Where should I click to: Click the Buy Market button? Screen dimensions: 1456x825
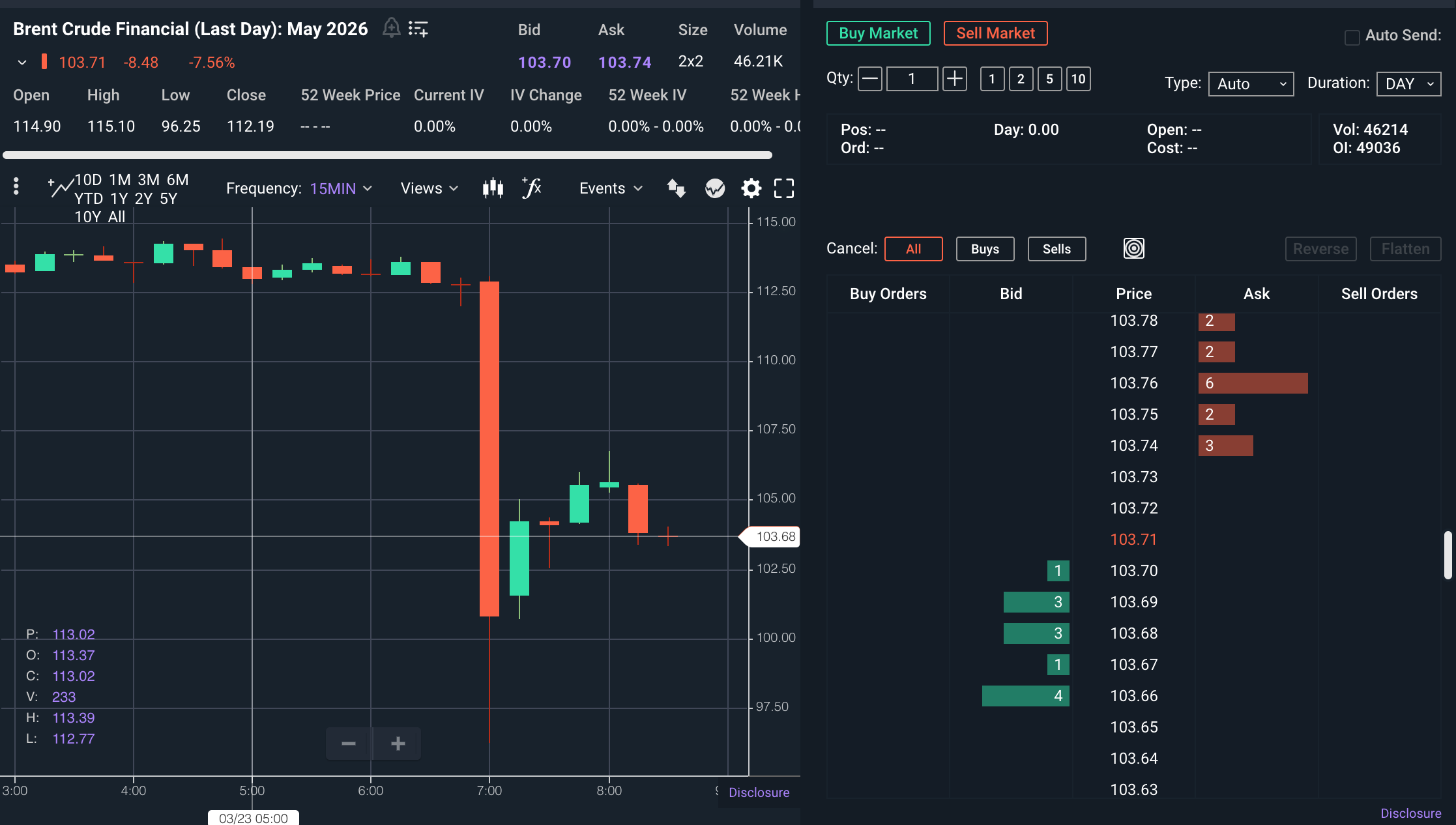pos(878,33)
